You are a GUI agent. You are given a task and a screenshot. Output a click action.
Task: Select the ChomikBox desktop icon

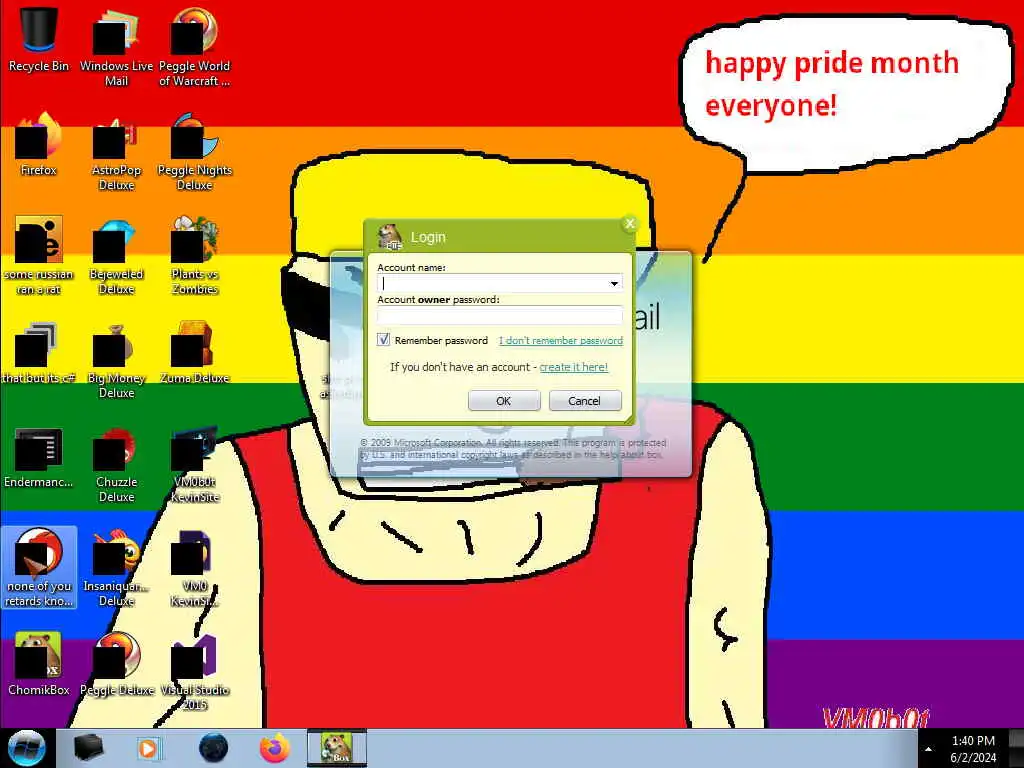tap(39, 664)
